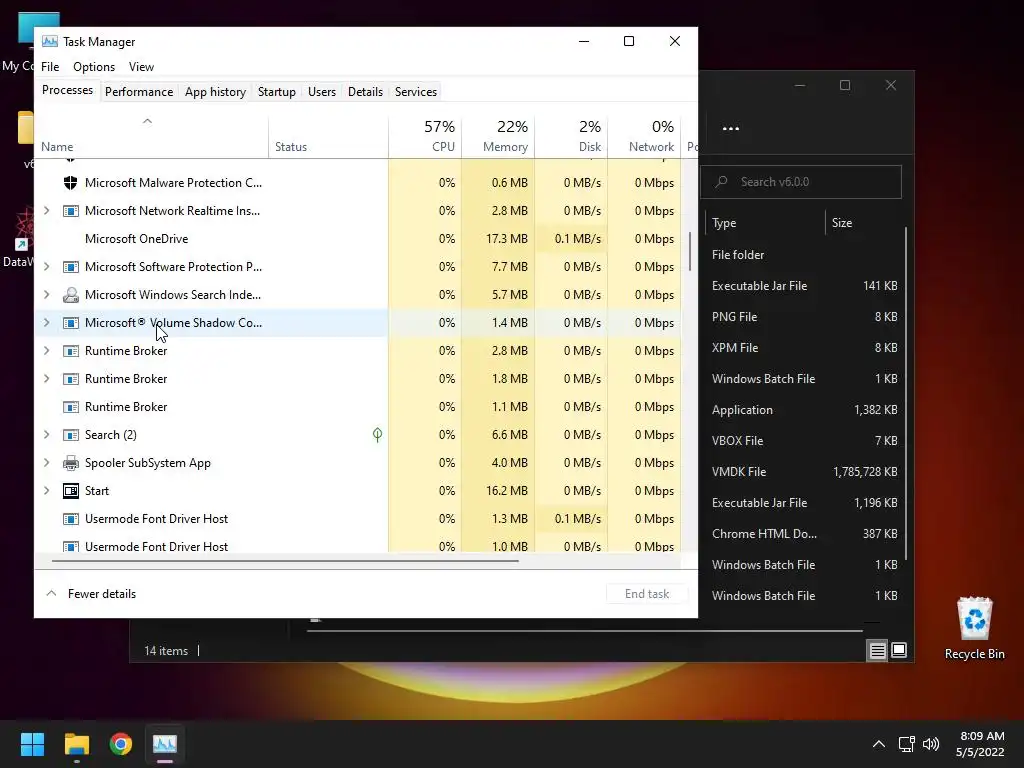Open the Windows Start button on taskbar
1024x768 pixels.
[32, 744]
